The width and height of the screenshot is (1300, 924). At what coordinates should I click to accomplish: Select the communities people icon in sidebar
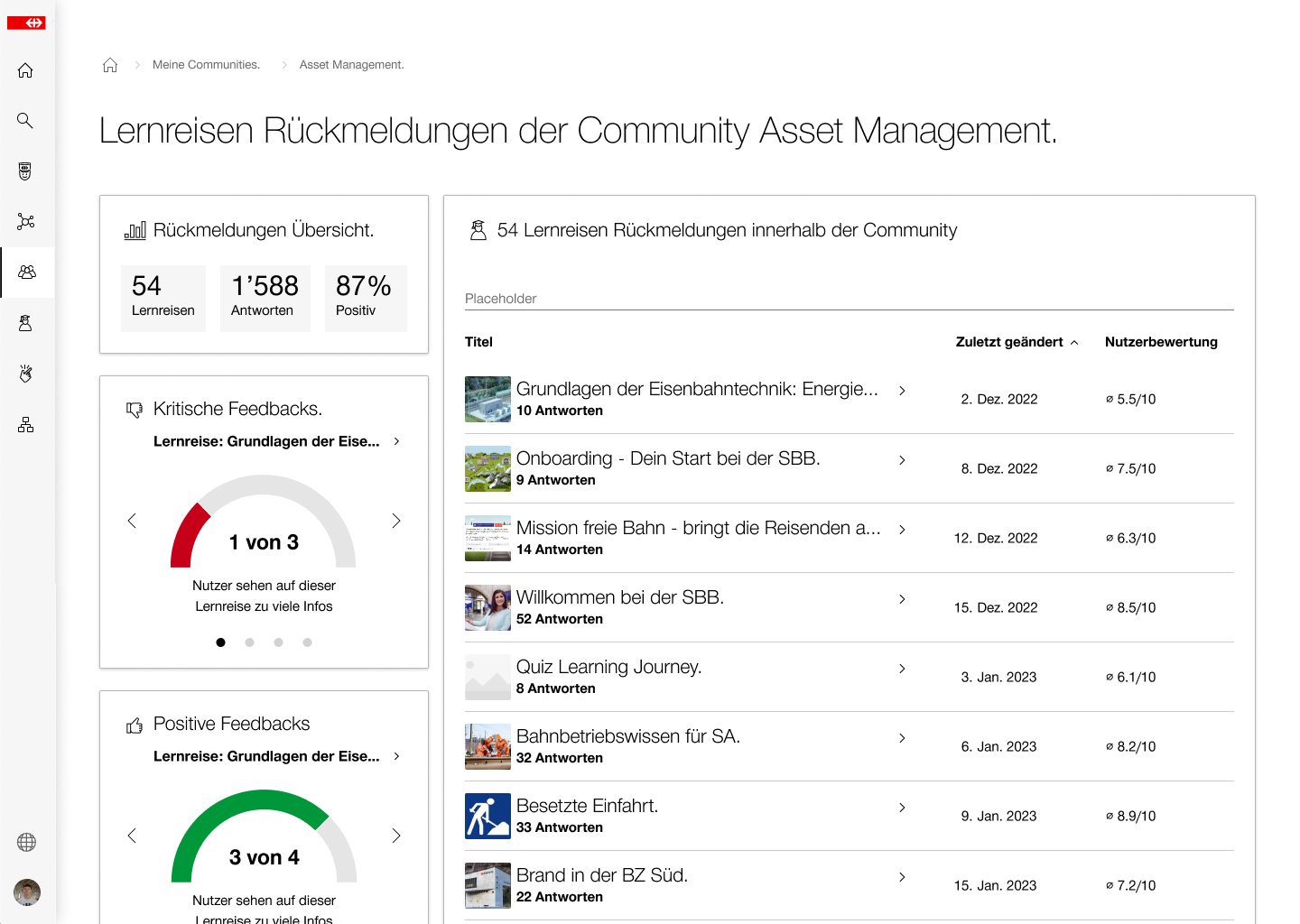coord(27,273)
